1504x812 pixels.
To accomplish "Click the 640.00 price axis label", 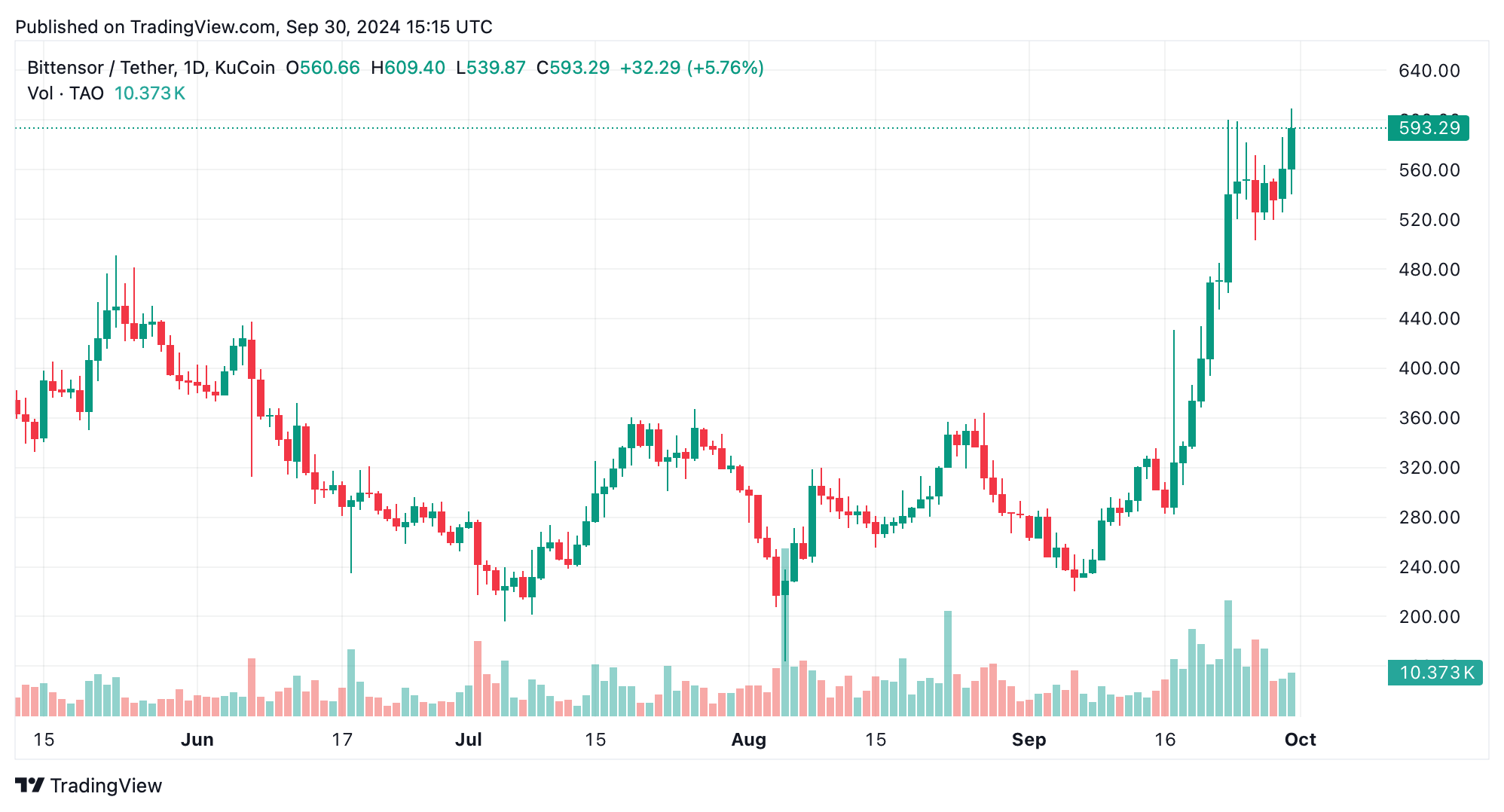I will coord(1429,71).
